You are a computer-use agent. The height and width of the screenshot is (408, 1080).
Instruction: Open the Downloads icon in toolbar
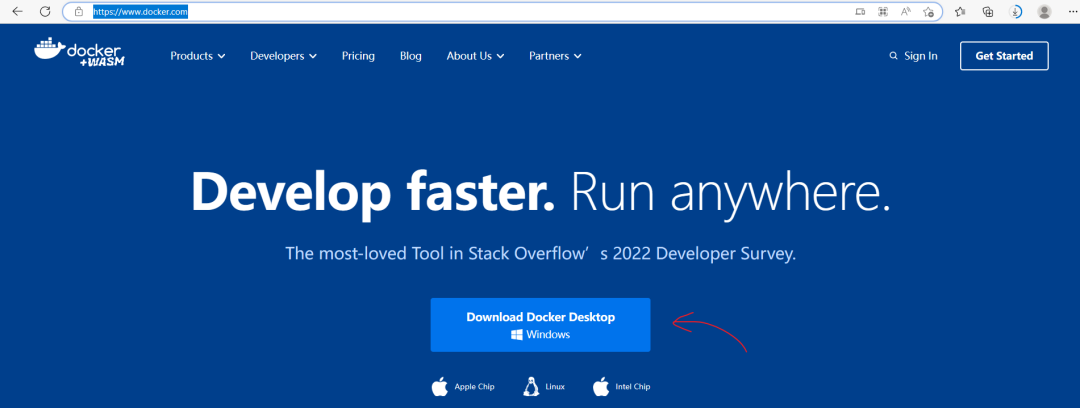[x=1015, y=12]
